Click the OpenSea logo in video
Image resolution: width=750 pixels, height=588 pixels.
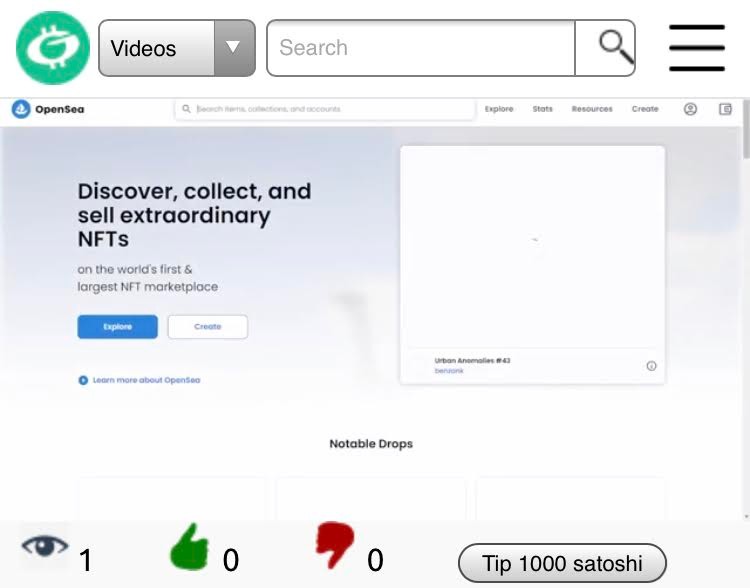tap(48, 109)
